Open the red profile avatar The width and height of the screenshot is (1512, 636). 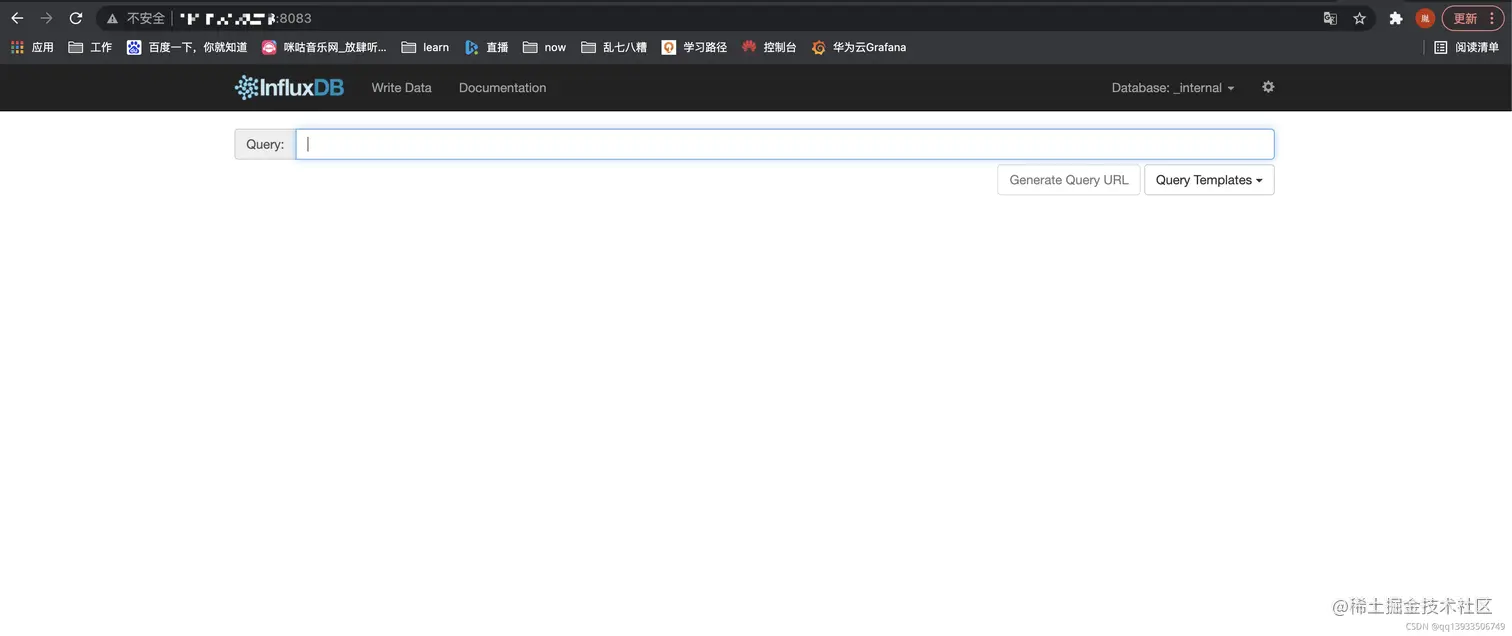1425,18
